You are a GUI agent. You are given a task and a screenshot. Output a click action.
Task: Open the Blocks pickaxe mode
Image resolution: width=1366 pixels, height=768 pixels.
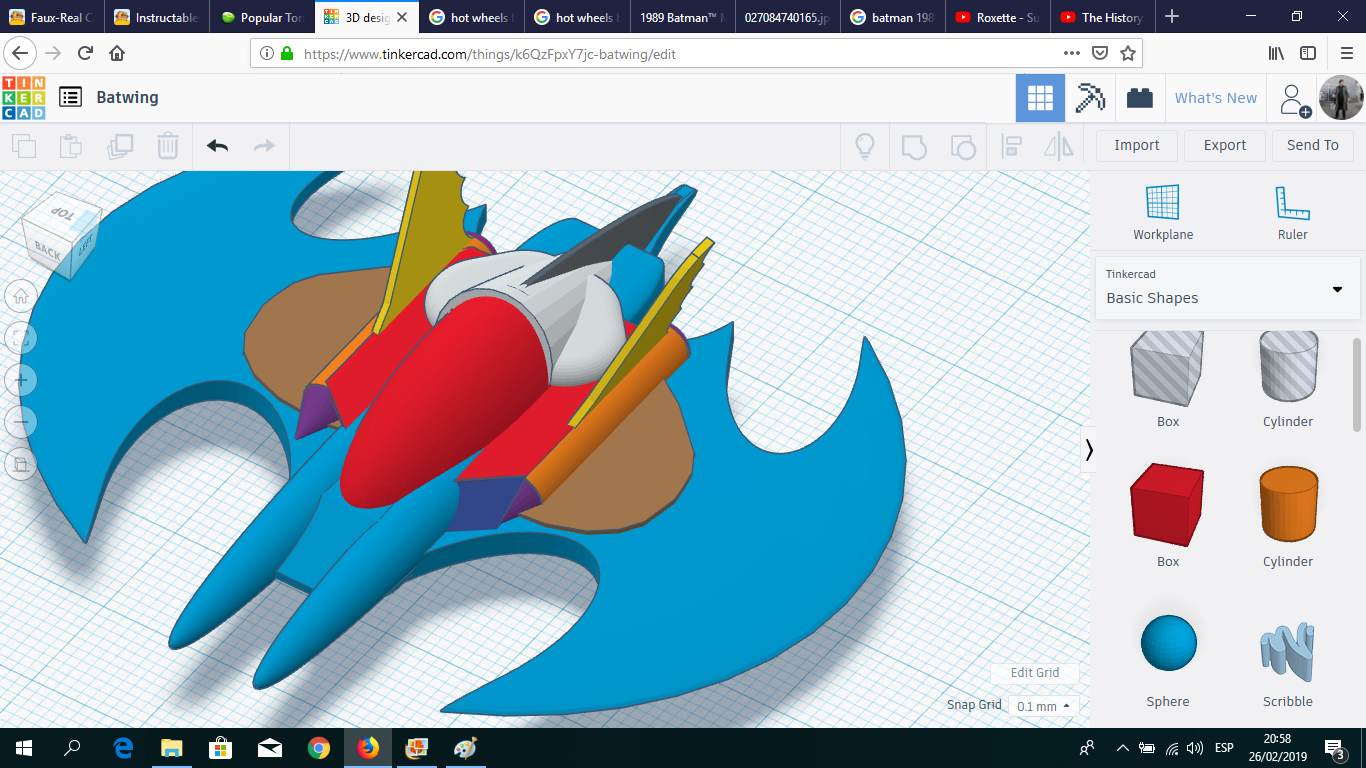[x=1090, y=98]
